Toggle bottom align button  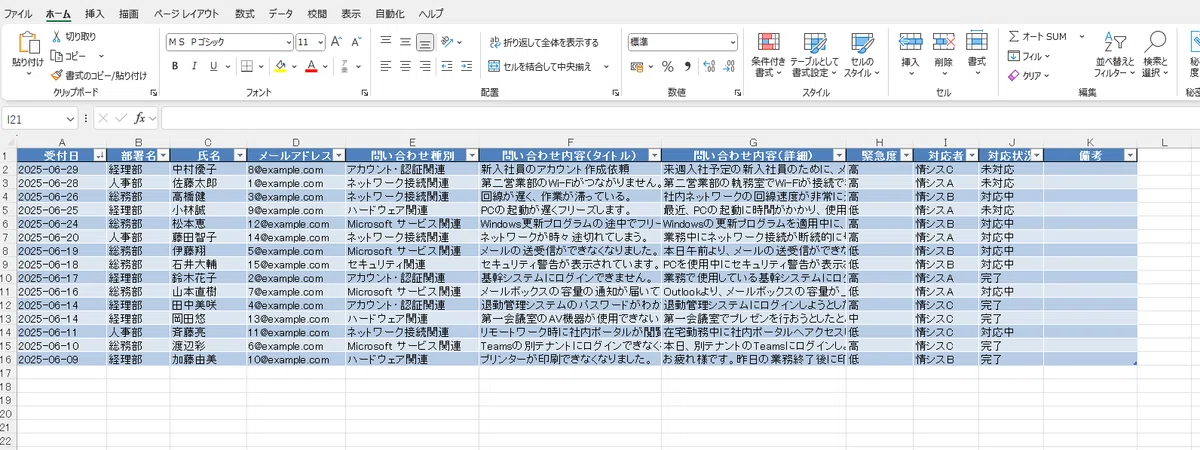coord(426,42)
